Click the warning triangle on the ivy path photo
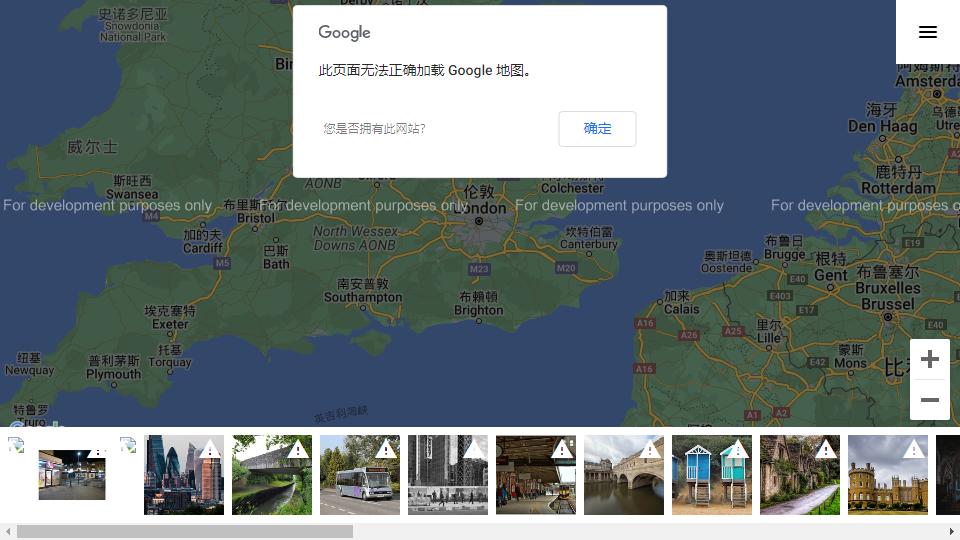This screenshot has width=960, height=540. point(825,450)
